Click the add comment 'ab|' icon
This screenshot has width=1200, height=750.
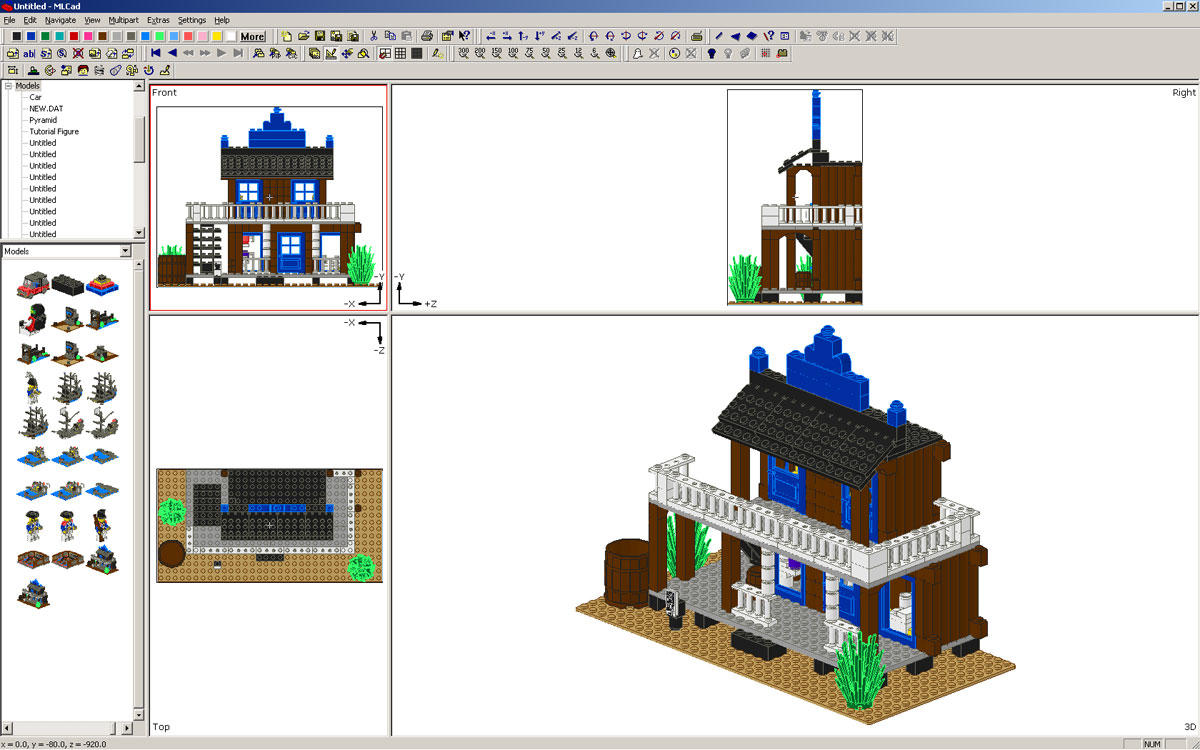tap(29, 52)
